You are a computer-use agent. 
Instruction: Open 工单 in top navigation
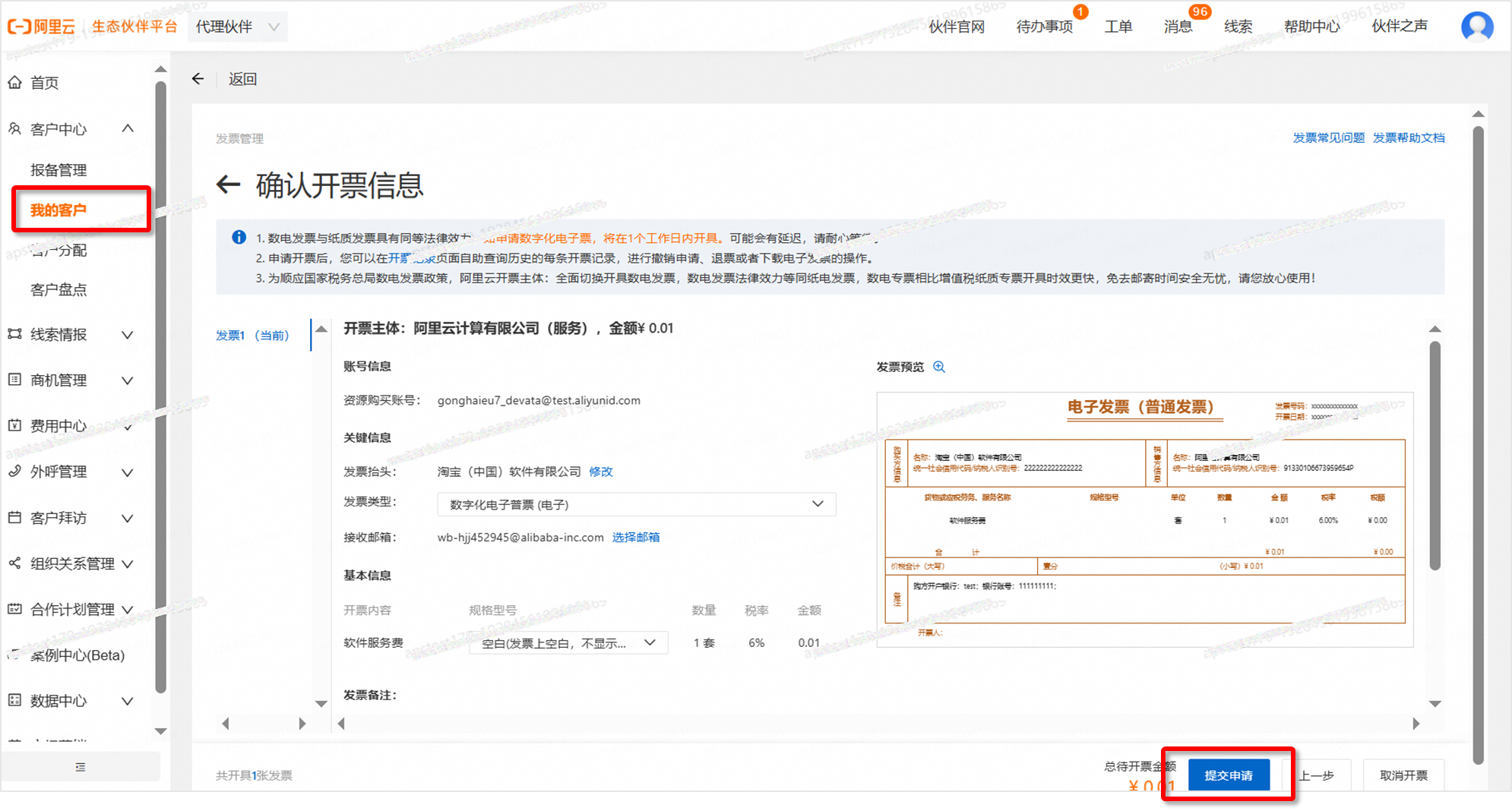(1118, 27)
